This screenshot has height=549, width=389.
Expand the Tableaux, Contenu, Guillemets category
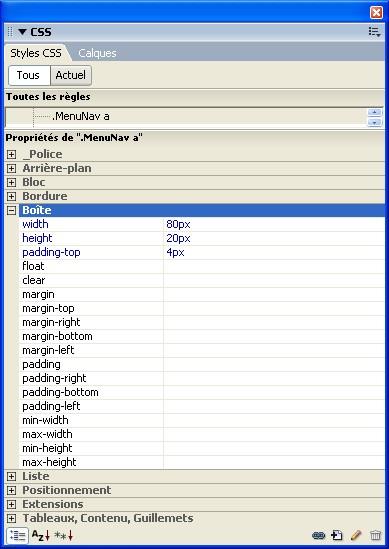click(12, 519)
